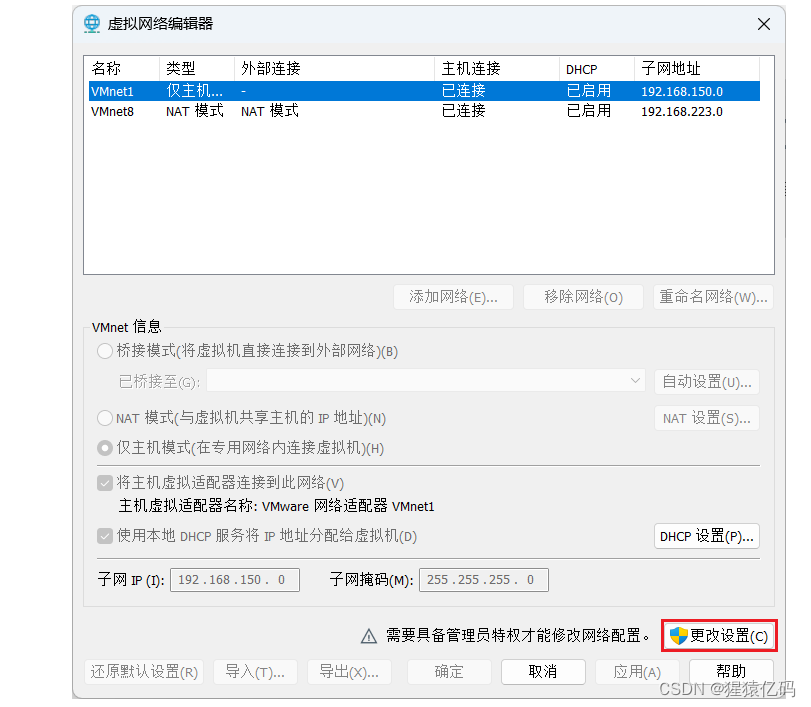Image resolution: width=811 pixels, height=707 pixels.
Task: Click the shield icon on 更改设置 button
Action: pyautogui.click(x=678, y=636)
